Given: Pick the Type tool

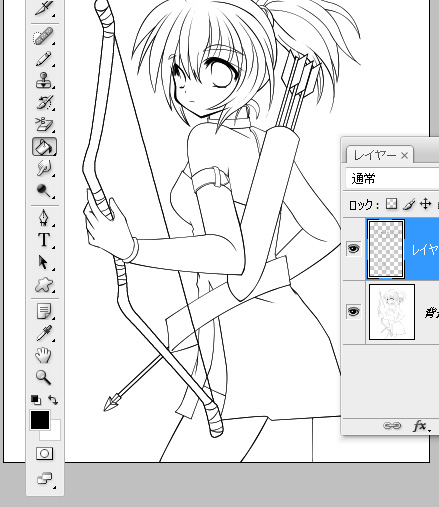Looking at the screenshot, I should pyautogui.click(x=44, y=240).
